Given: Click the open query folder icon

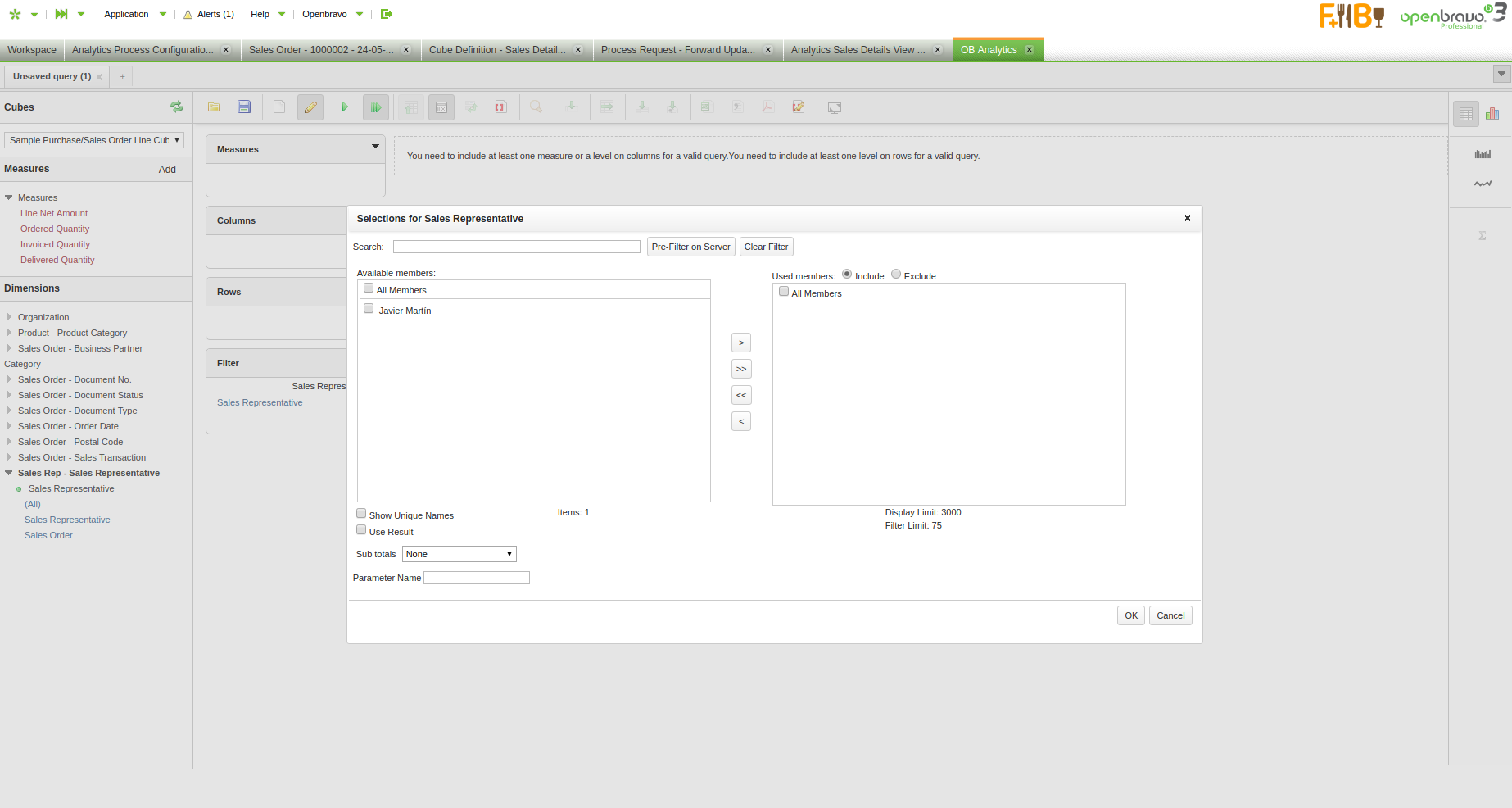Looking at the screenshot, I should click(214, 107).
